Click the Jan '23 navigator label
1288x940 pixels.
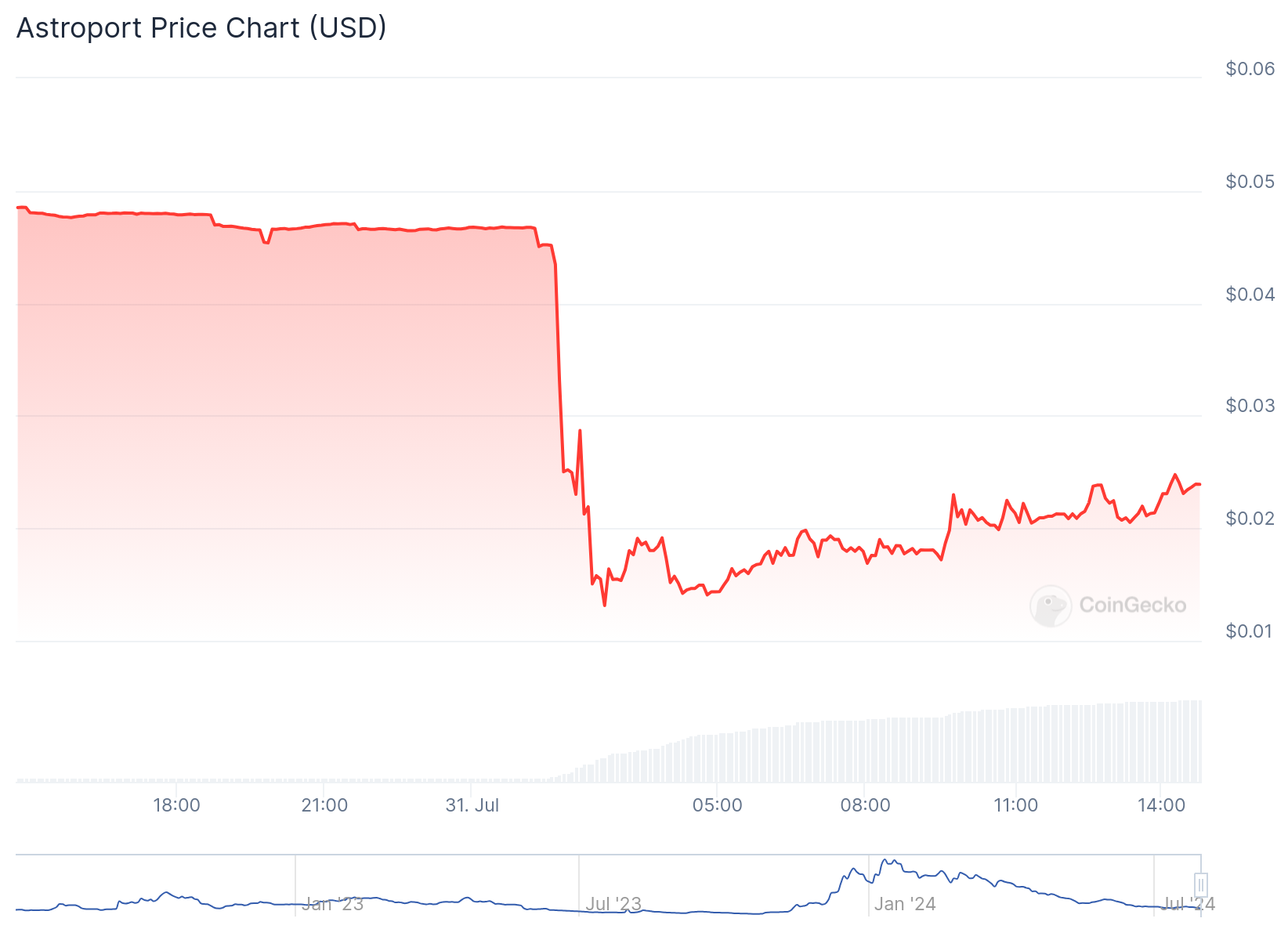point(332,904)
